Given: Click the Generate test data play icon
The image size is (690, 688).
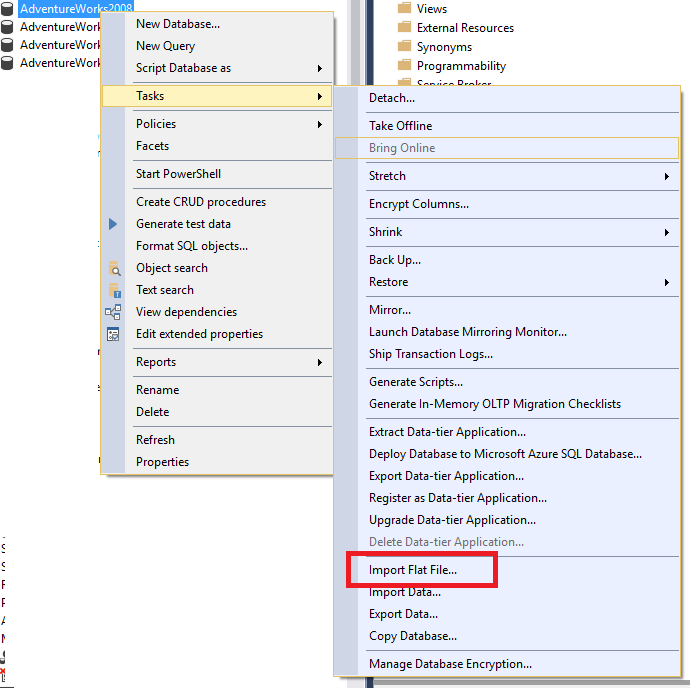Looking at the screenshot, I should point(113,224).
